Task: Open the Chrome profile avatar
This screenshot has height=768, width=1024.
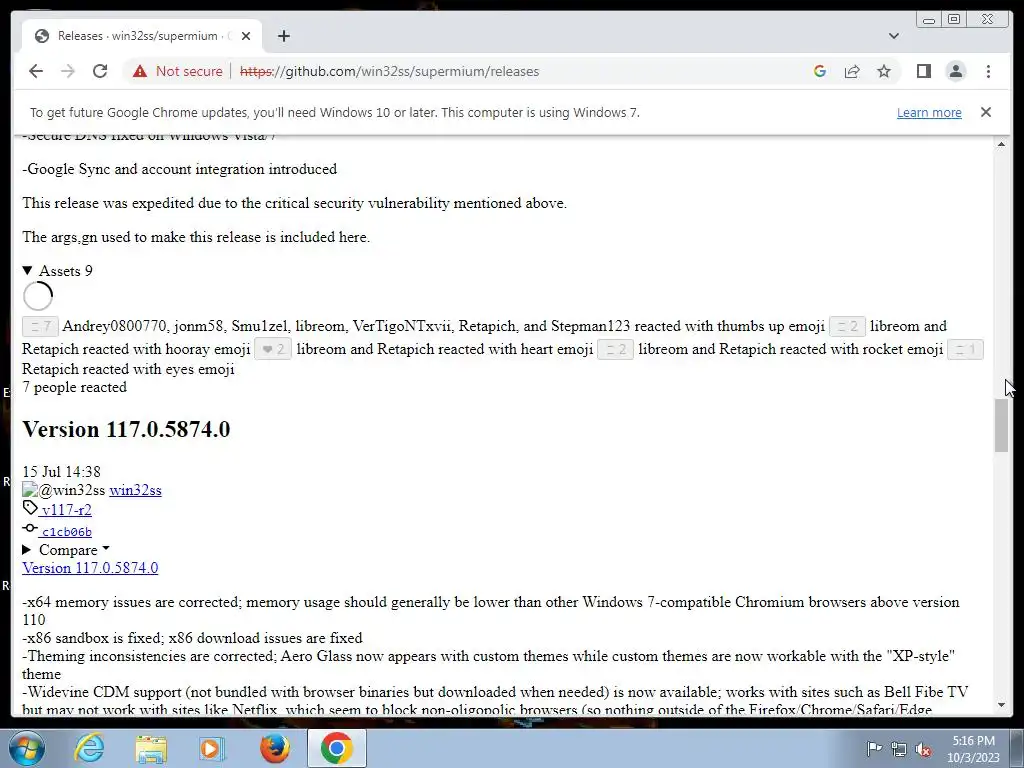Action: click(x=955, y=71)
